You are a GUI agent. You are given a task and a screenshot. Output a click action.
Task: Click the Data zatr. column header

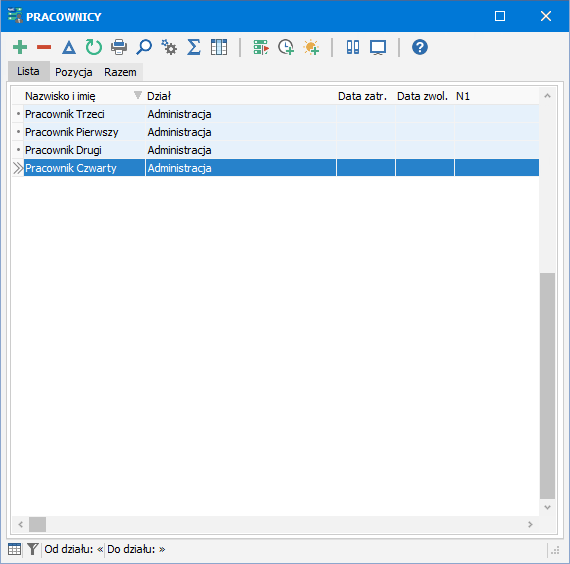[x=366, y=96]
